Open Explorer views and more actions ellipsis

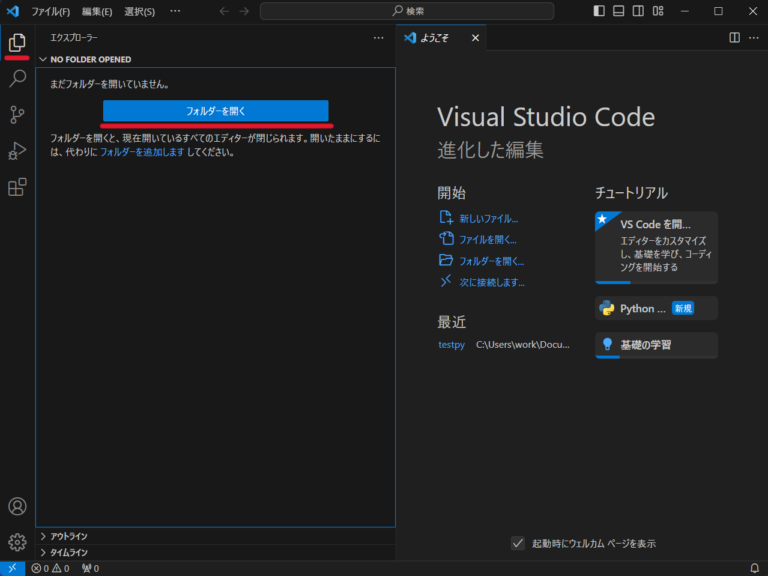click(379, 38)
